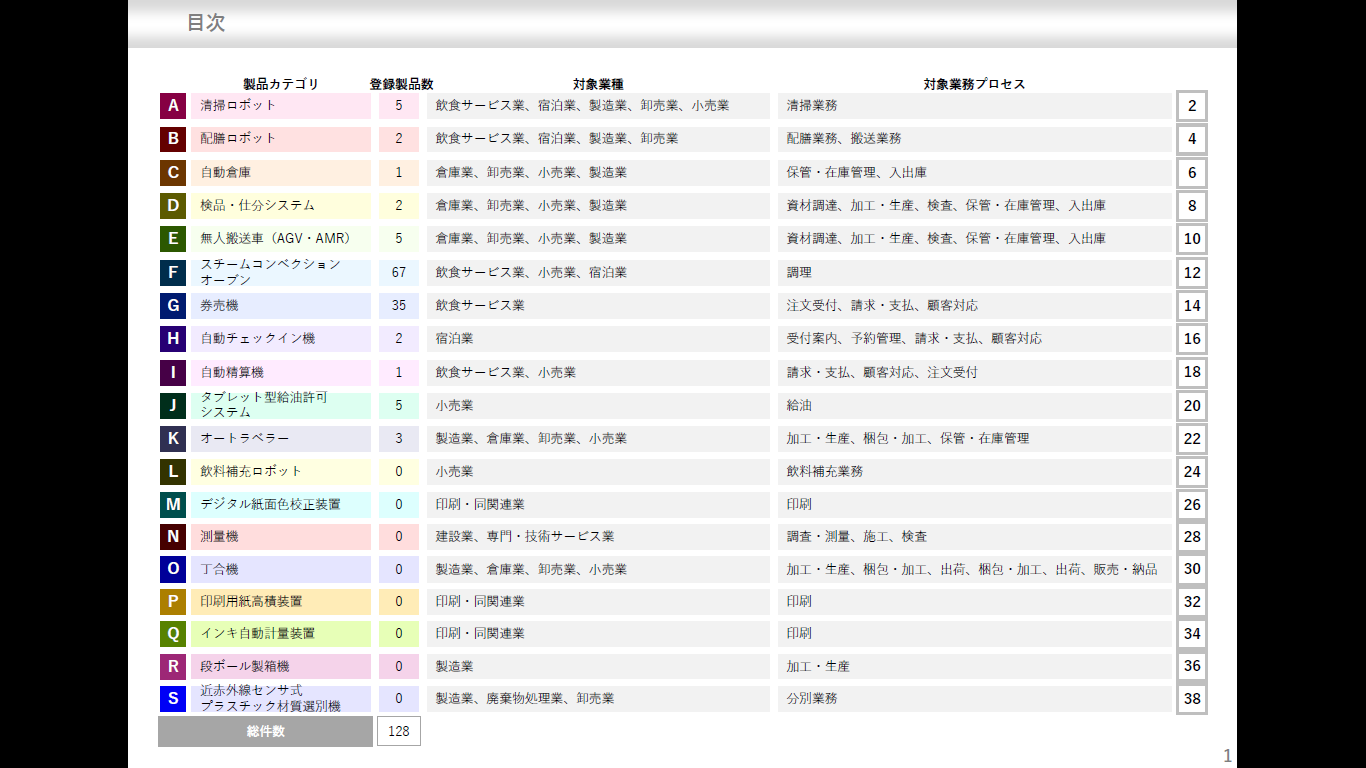
Task: Jump to page 2 box
Action: pyautogui.click(x=1192, y=106)
